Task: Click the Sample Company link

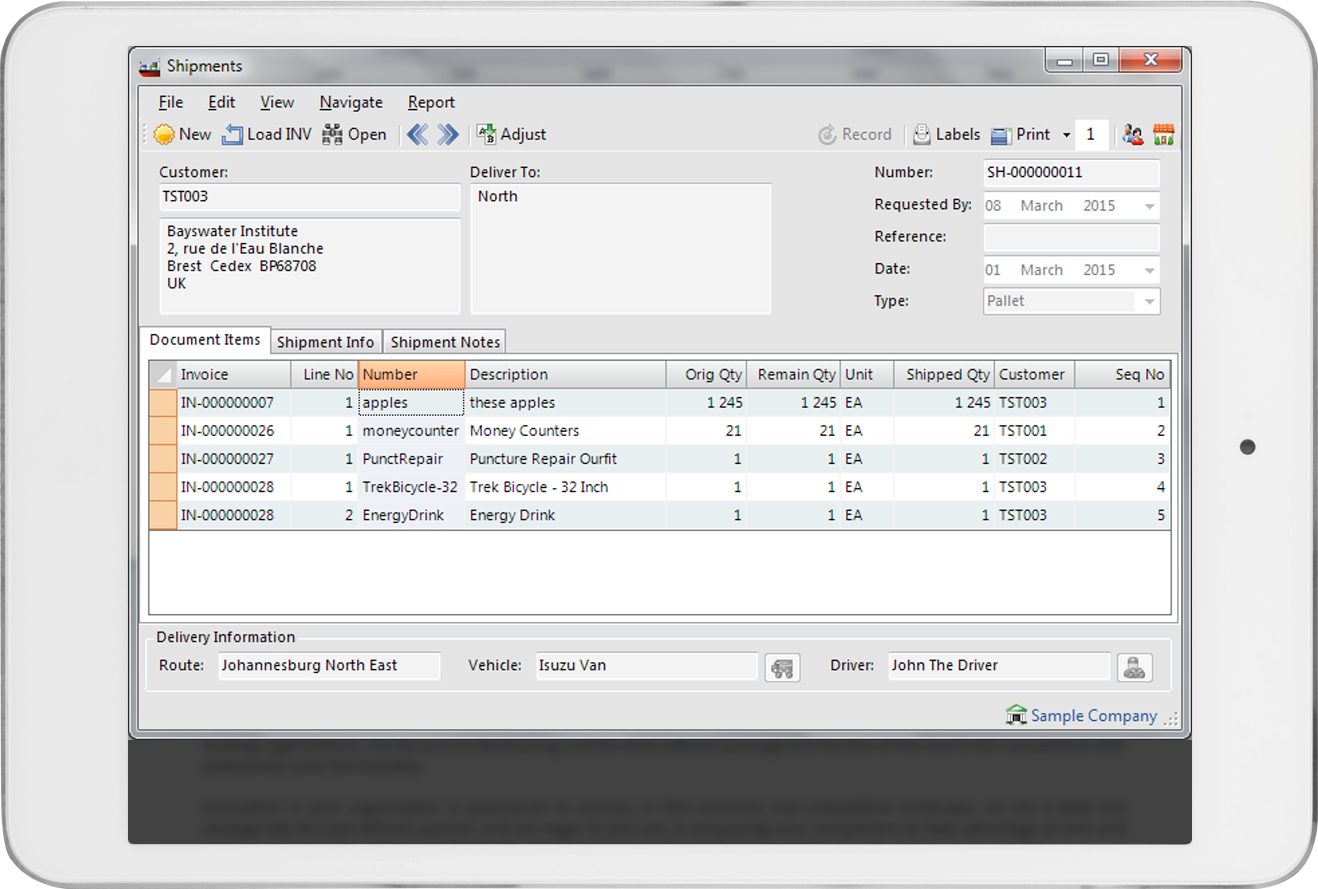Action: 1093,716
